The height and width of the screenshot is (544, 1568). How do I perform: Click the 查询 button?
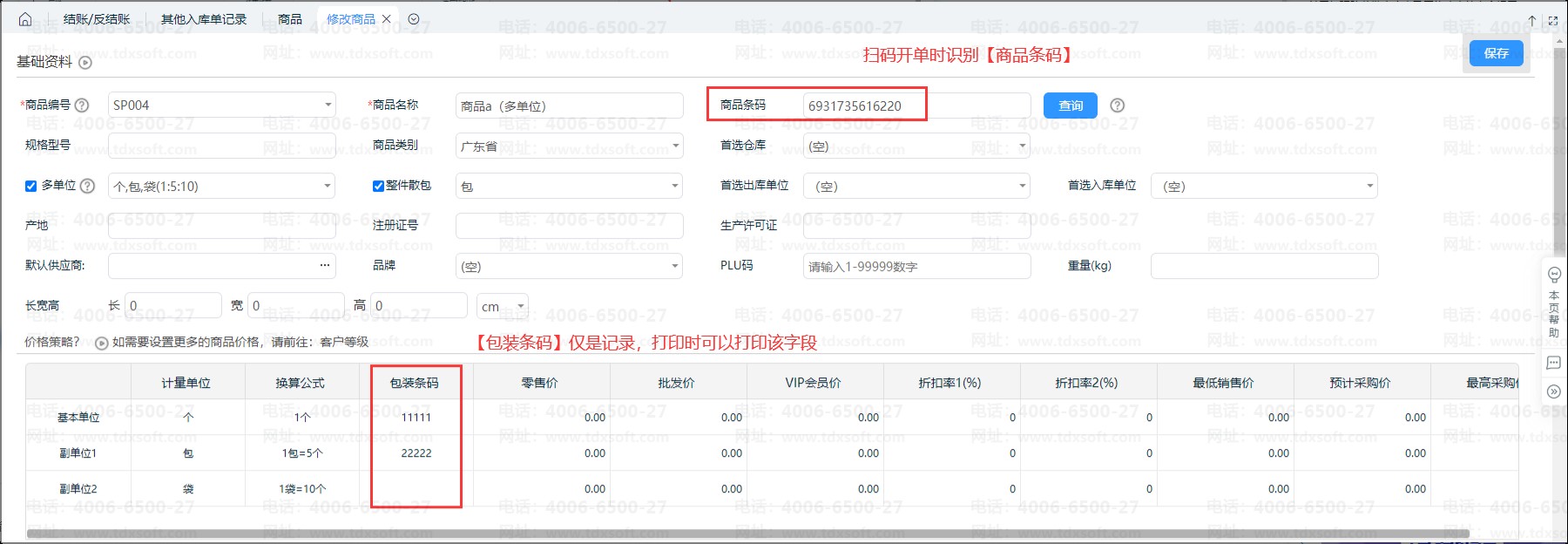click(x=1070, y=105)
